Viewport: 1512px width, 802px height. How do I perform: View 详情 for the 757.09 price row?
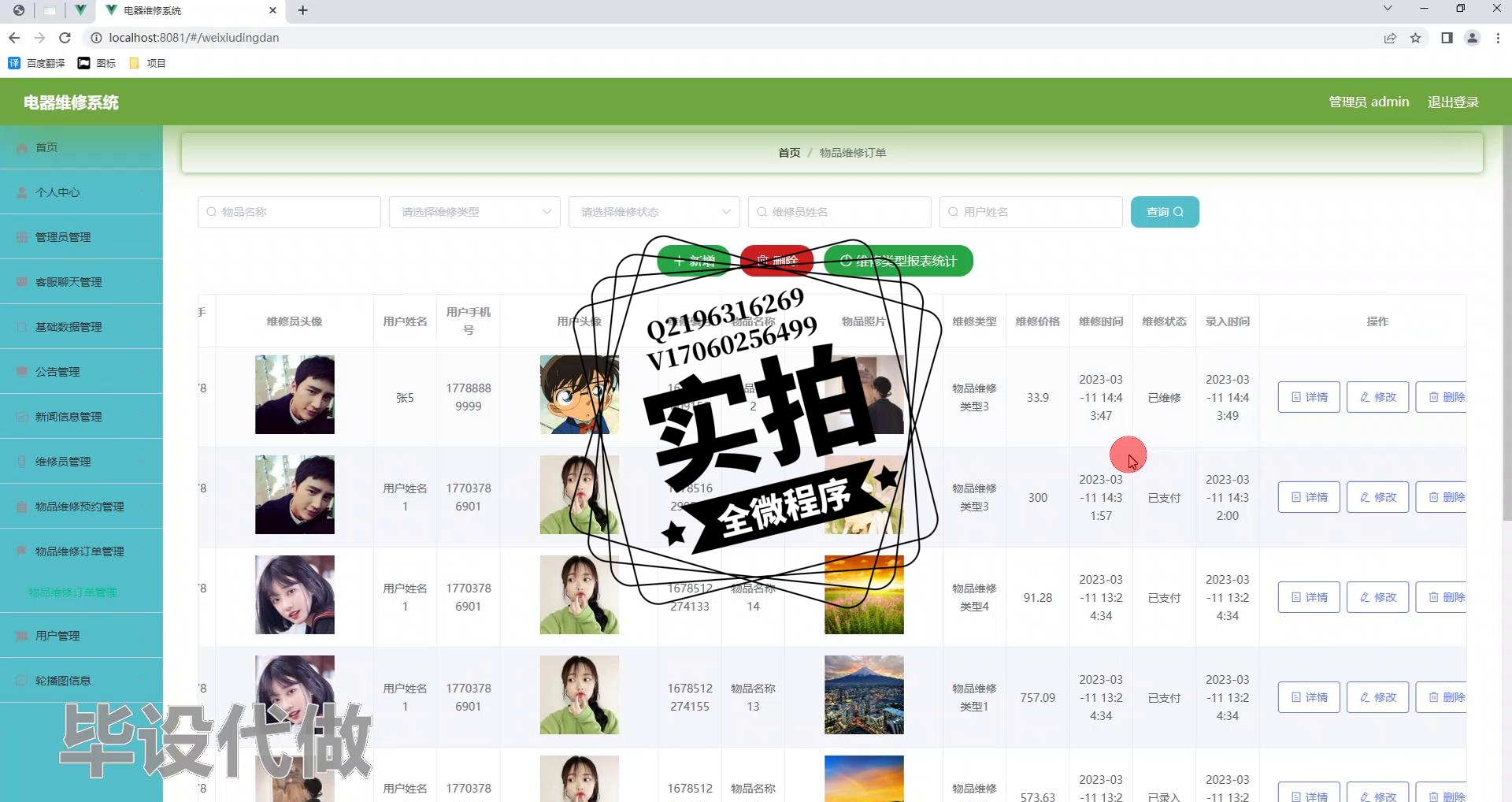coord(1309,697)
